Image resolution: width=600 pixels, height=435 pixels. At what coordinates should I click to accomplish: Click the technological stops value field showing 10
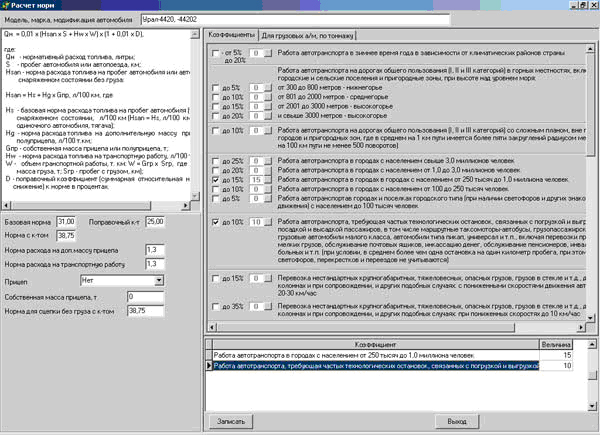pyautogui.click(x=256, y=222)
